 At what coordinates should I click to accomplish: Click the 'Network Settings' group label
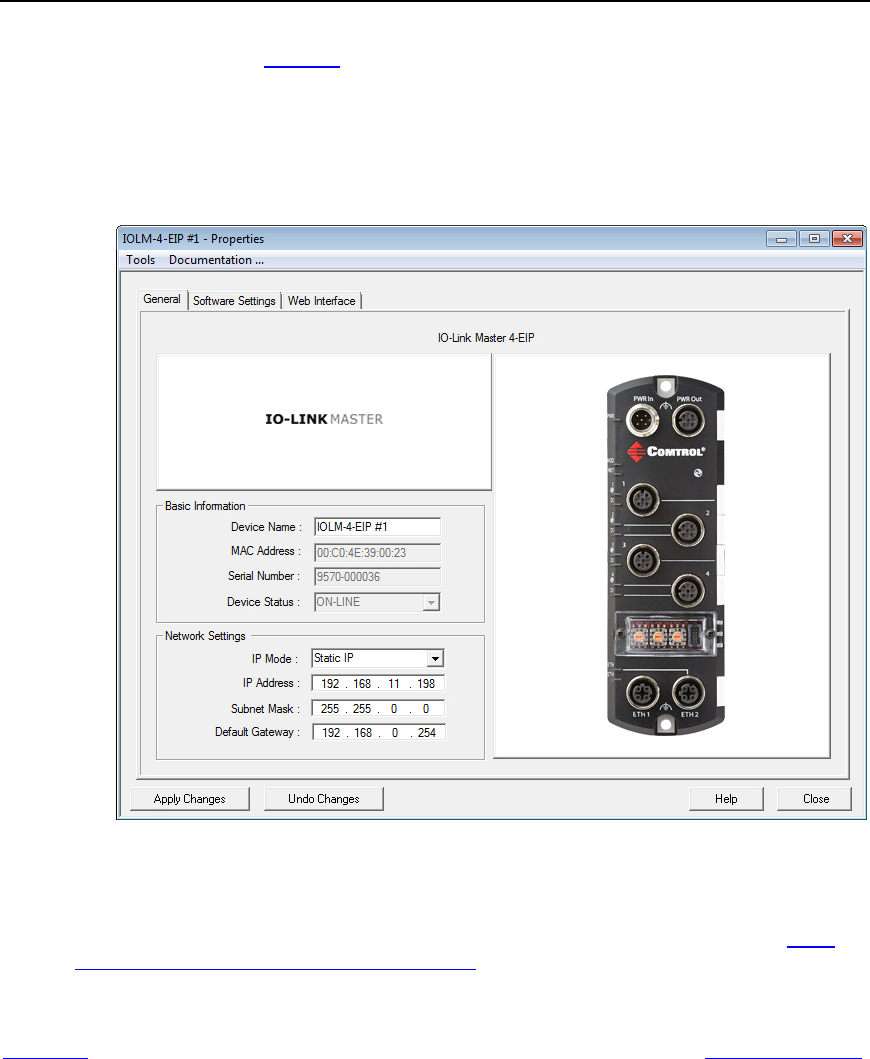pos(205,636)
